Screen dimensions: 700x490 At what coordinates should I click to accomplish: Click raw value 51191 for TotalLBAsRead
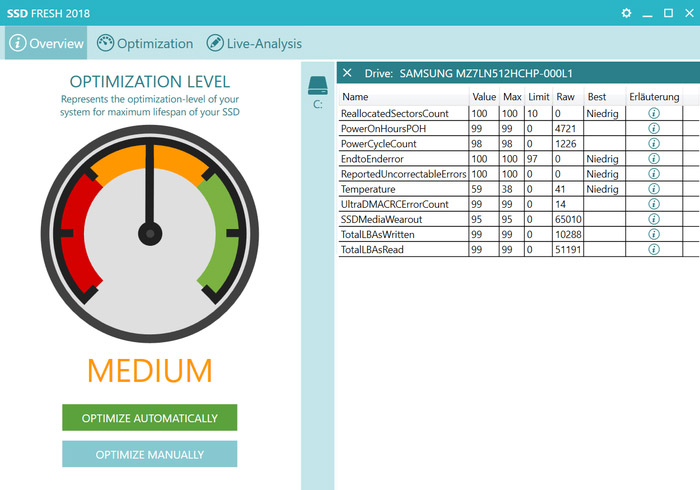[568, 250]
